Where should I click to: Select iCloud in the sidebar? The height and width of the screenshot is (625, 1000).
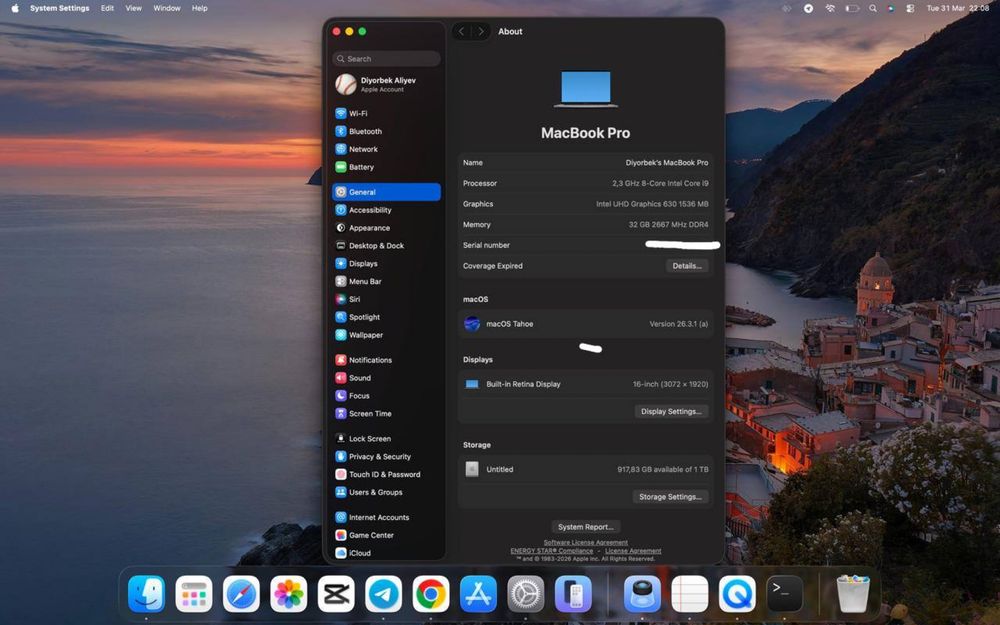click(x=386, y=553)
